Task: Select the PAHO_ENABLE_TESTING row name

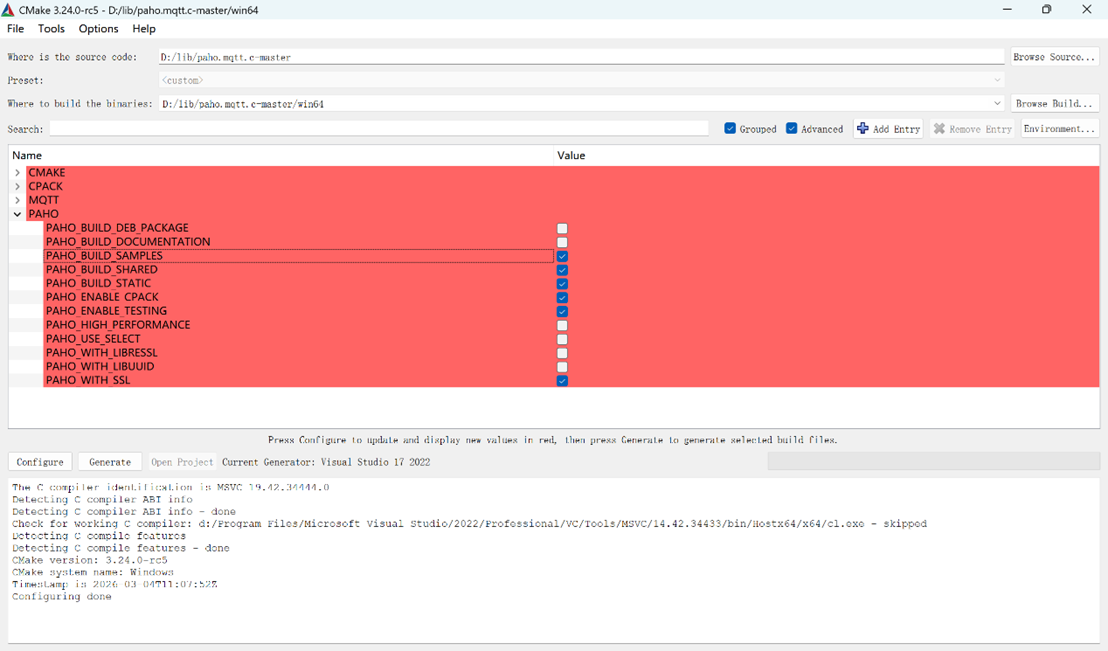Action: [106, 311]
